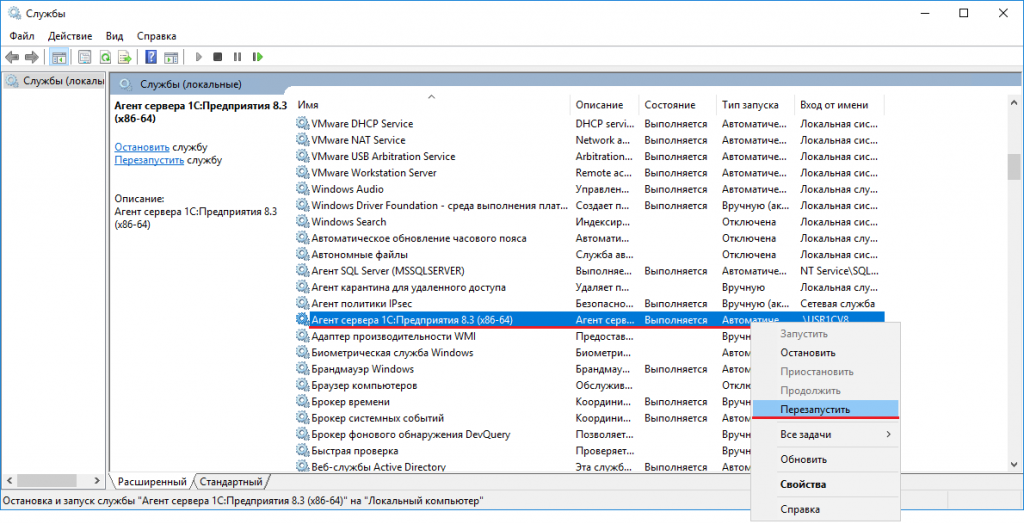Select Автоматическое обновление часового пояса row

(590, 238)
